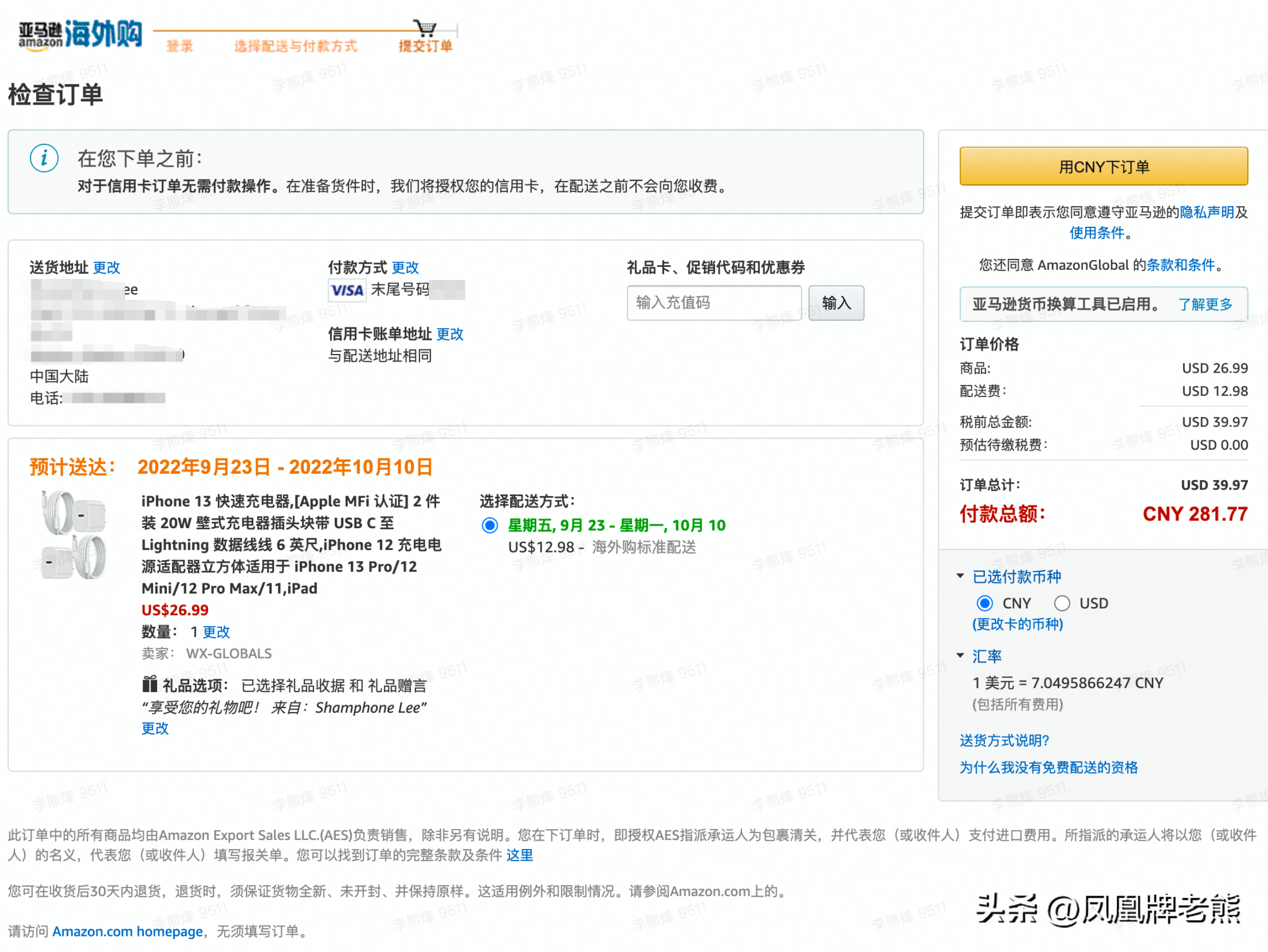Viewport: 1268px width, 952px height.
Task: Click the gift box icon beside 礼品选项
Action: point(150,685)
